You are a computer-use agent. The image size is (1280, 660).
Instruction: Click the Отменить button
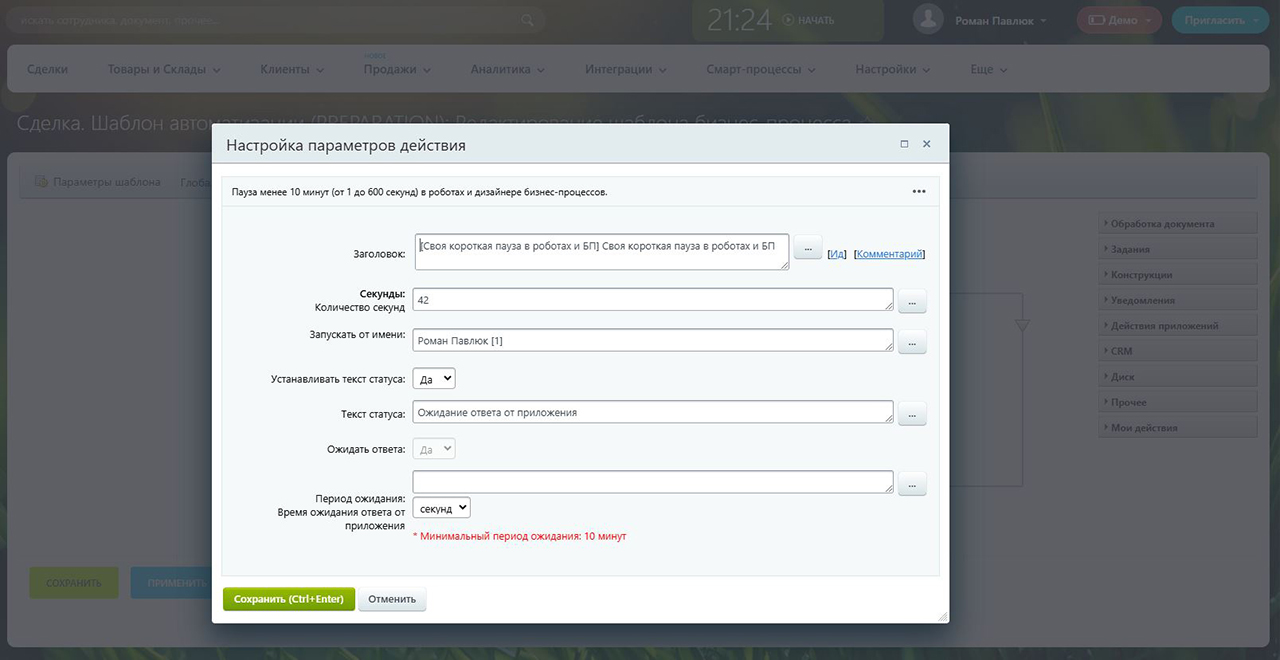392,599
